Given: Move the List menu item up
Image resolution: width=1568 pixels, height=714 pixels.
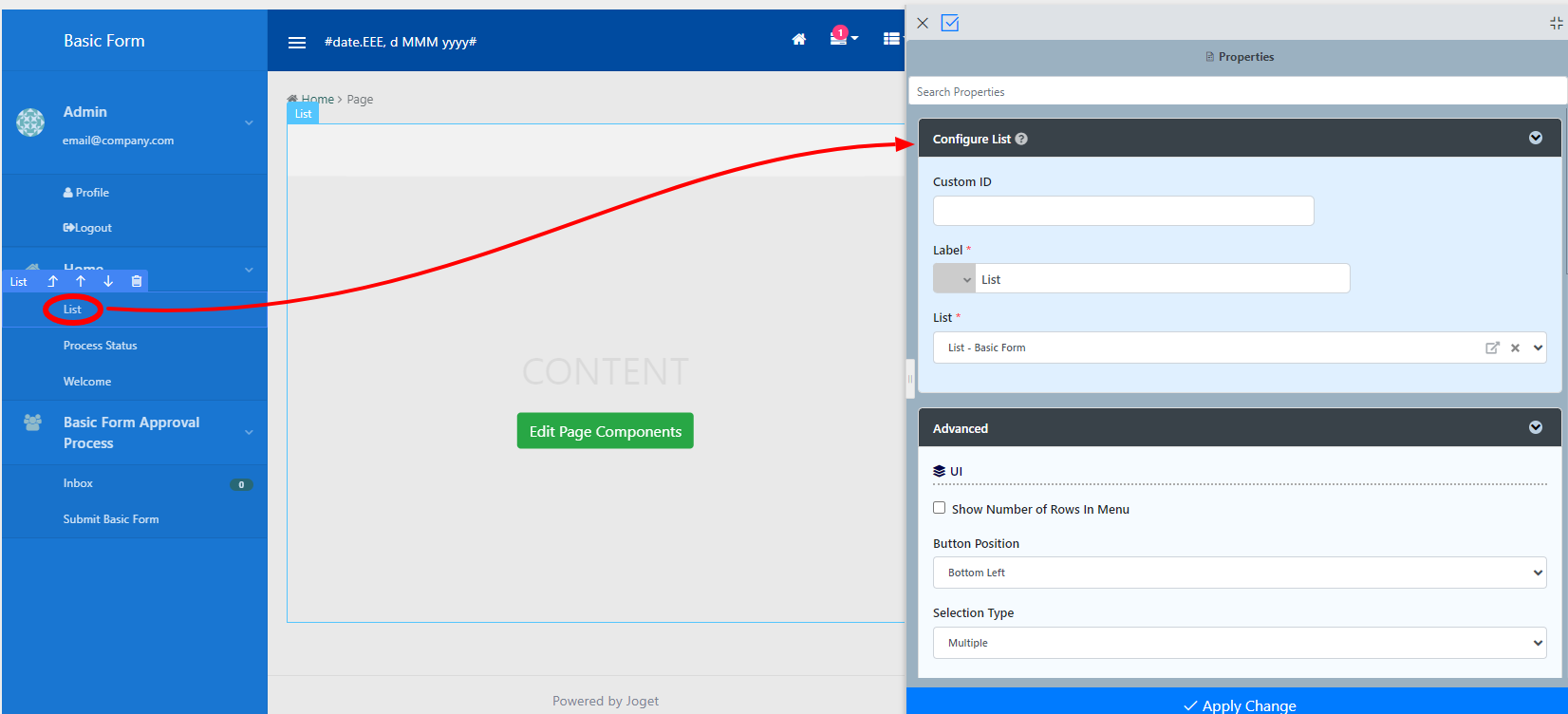Looking at the screenshot, I should [x=81, y=281].
